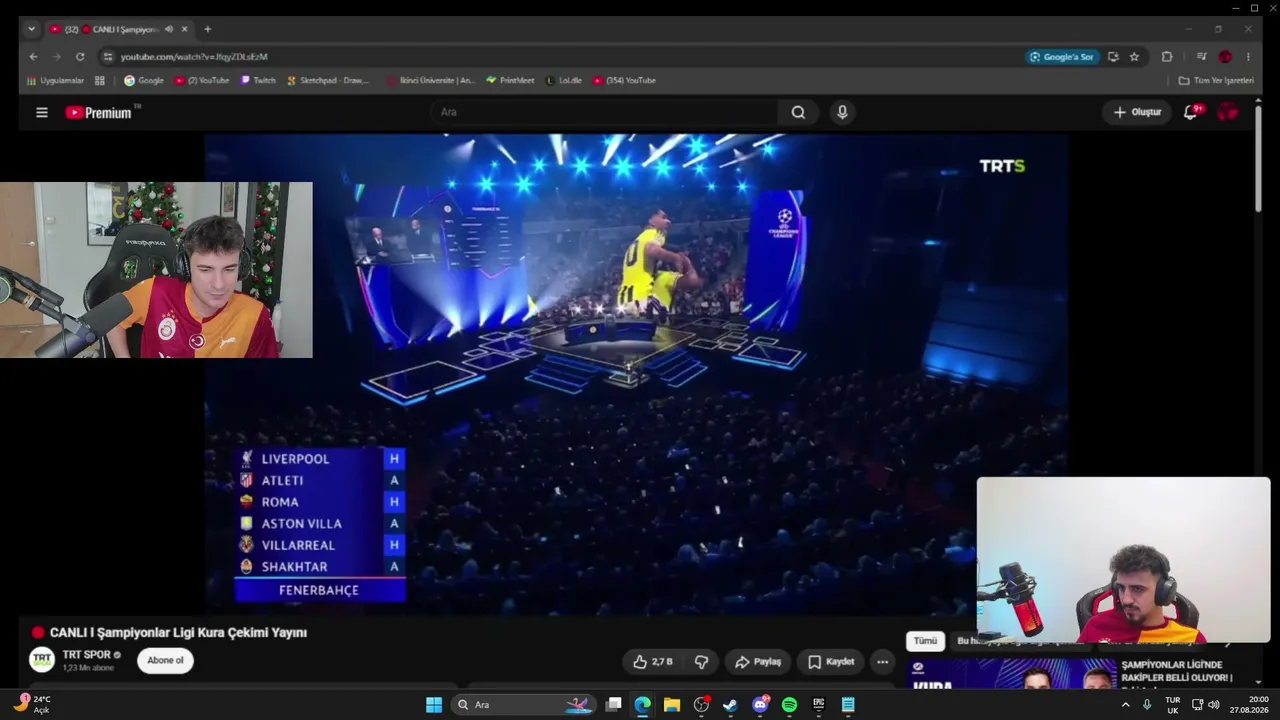
Task: Open the PrintMeet bookmark
Action: (510, 80)
